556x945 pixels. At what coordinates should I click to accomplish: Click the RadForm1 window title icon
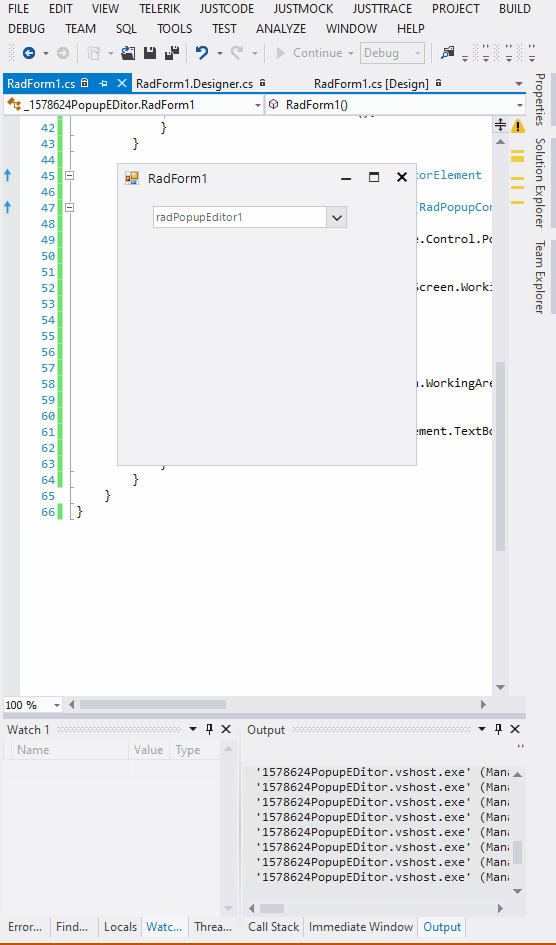(x=132, y=178)
